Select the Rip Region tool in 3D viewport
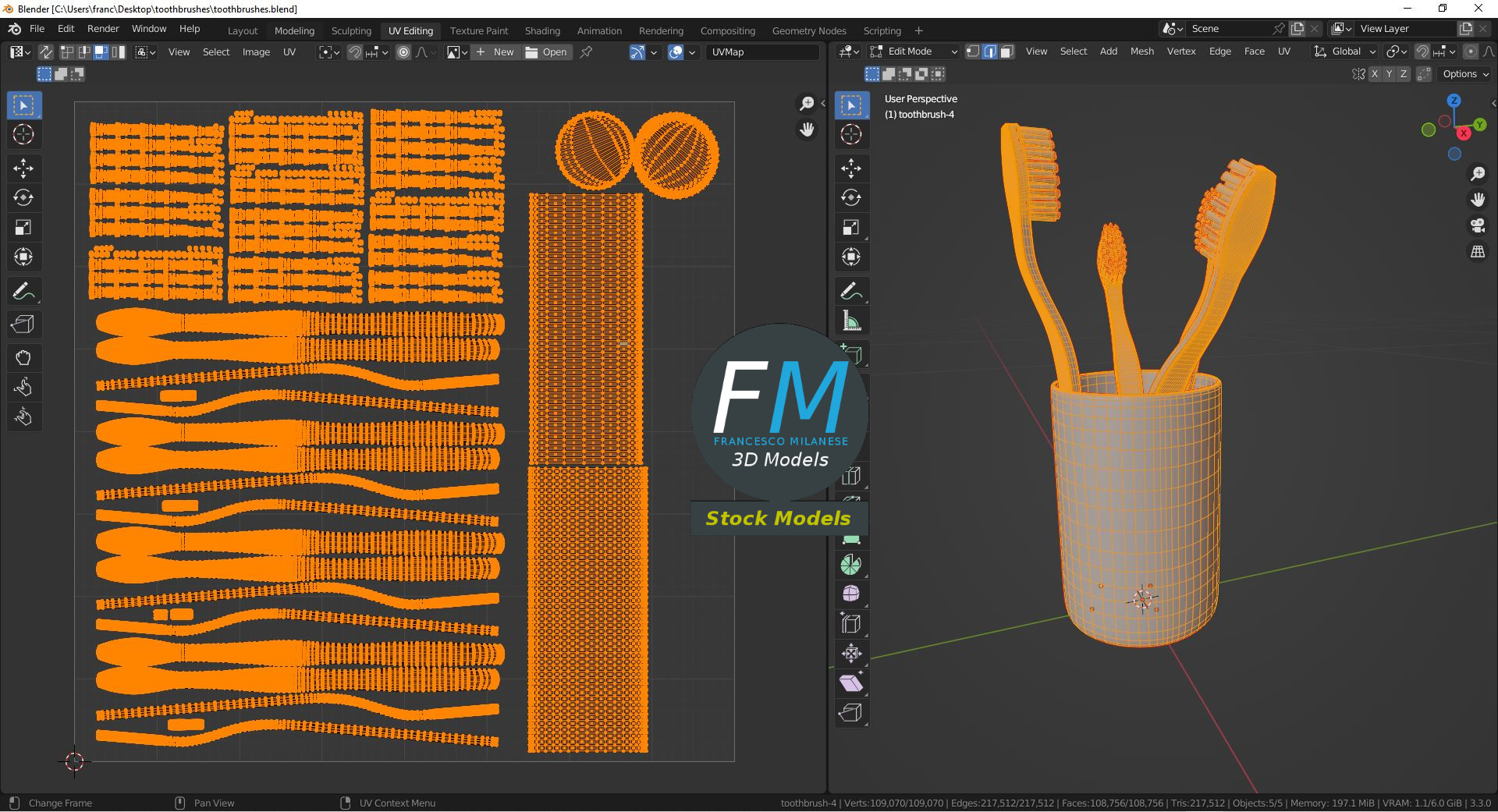The height and width of the screenshot is (812, 1498). coord(851,713)
